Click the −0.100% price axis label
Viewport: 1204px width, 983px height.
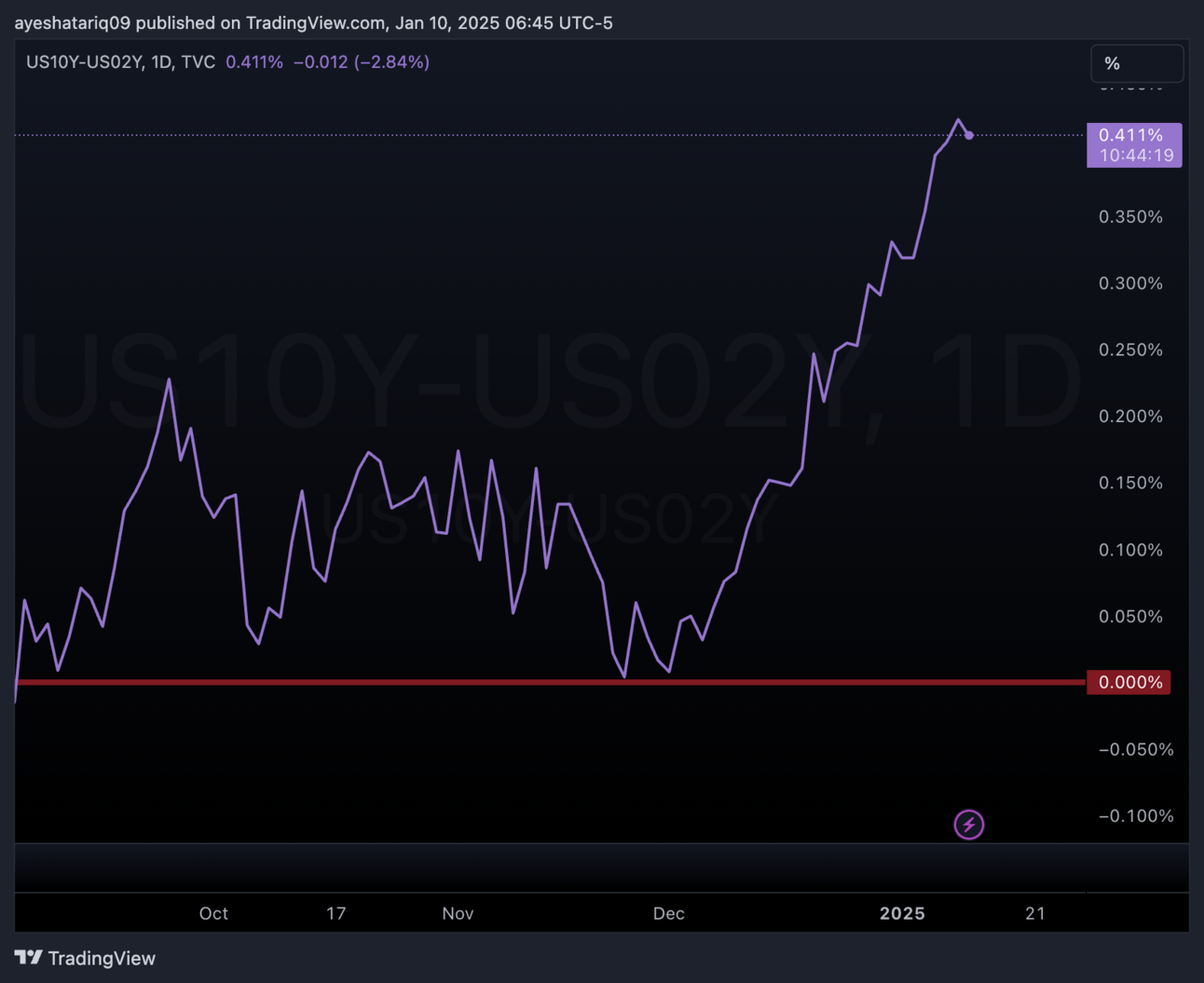1136,816
